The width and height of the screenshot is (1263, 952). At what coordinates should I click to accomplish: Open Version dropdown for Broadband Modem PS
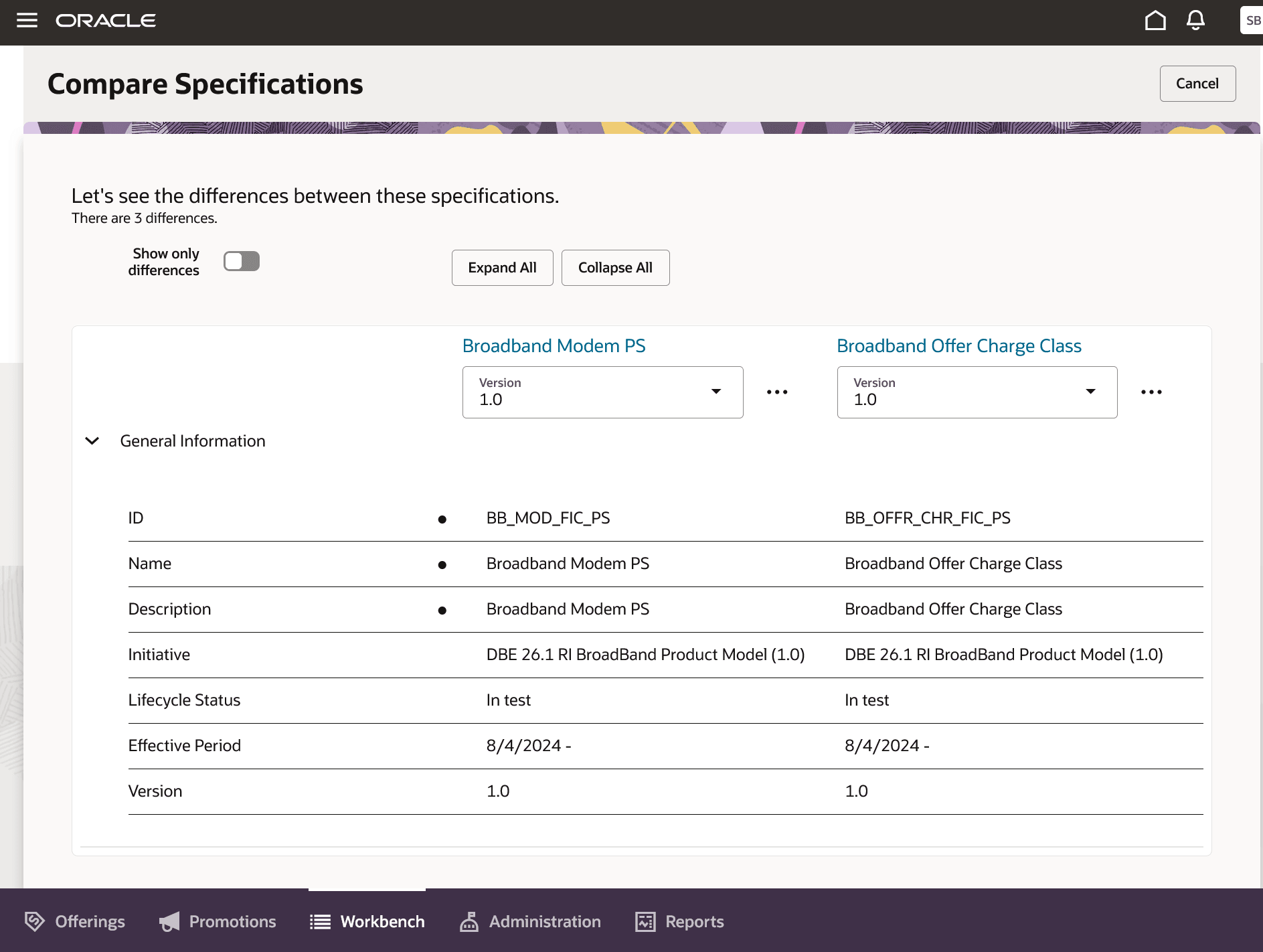tap(602, 392)
